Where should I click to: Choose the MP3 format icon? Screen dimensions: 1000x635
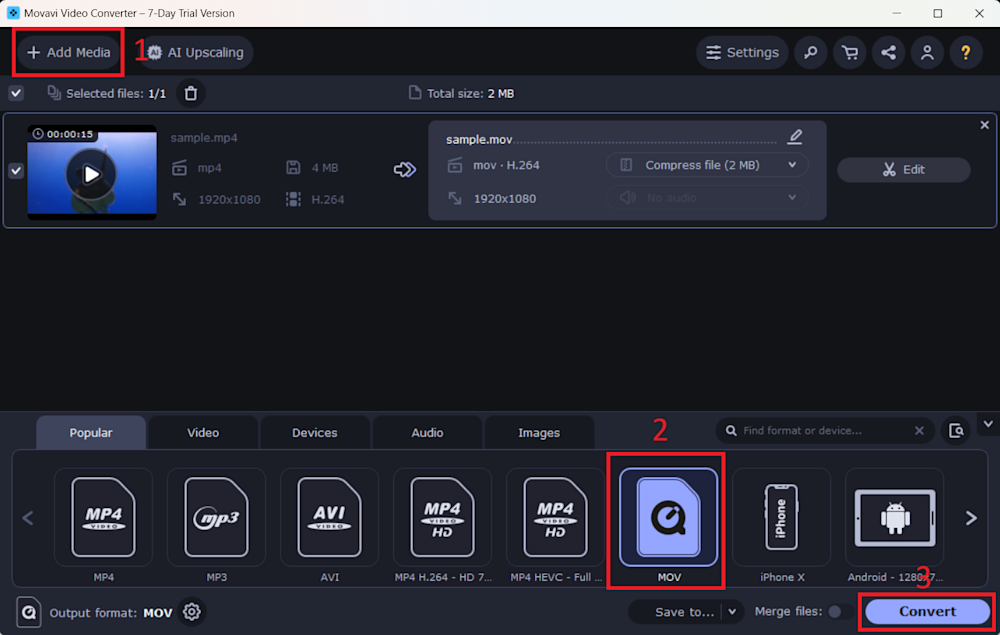[x=216, y=517]
